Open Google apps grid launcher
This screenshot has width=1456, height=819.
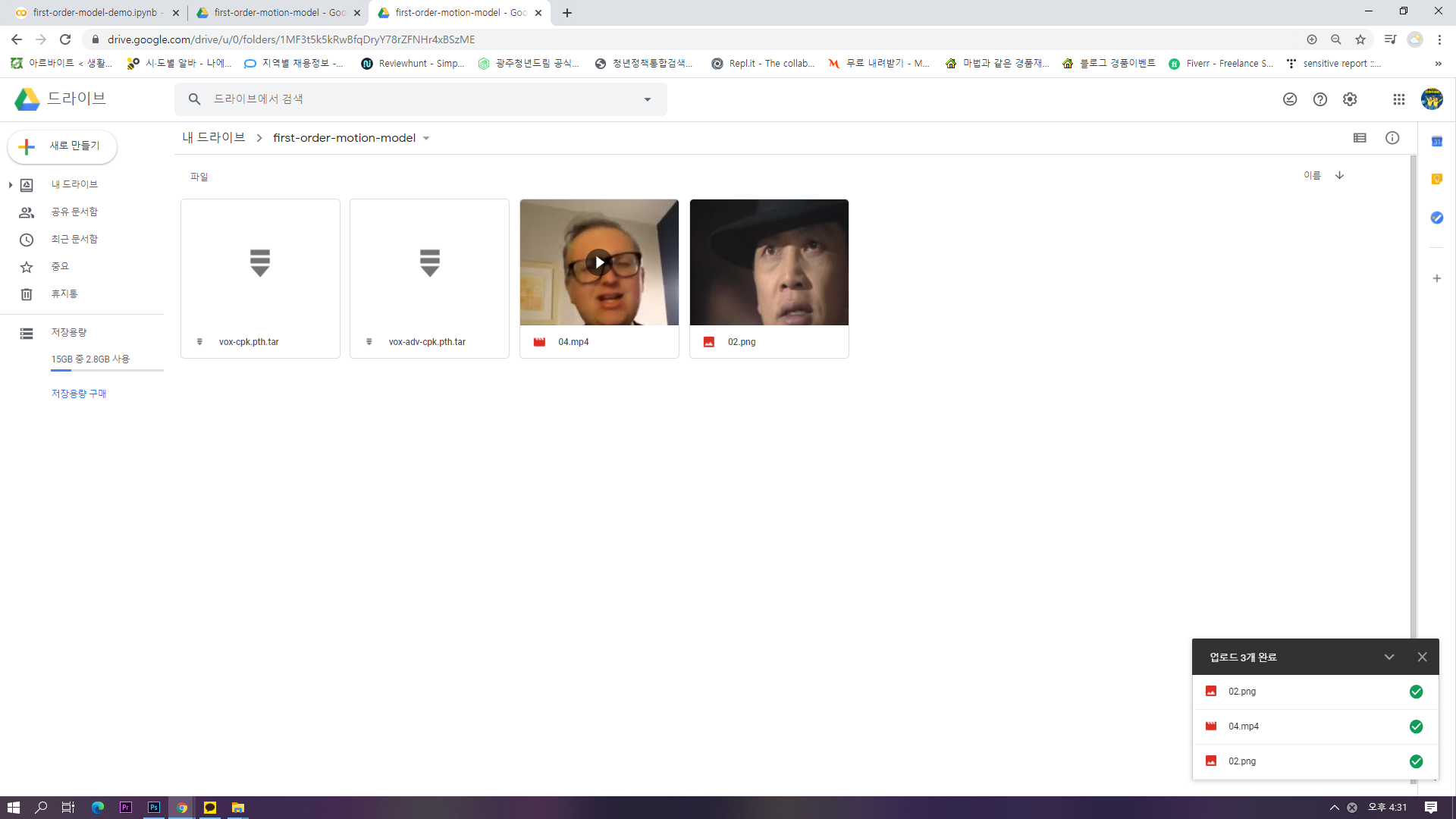pos(1399,99)
